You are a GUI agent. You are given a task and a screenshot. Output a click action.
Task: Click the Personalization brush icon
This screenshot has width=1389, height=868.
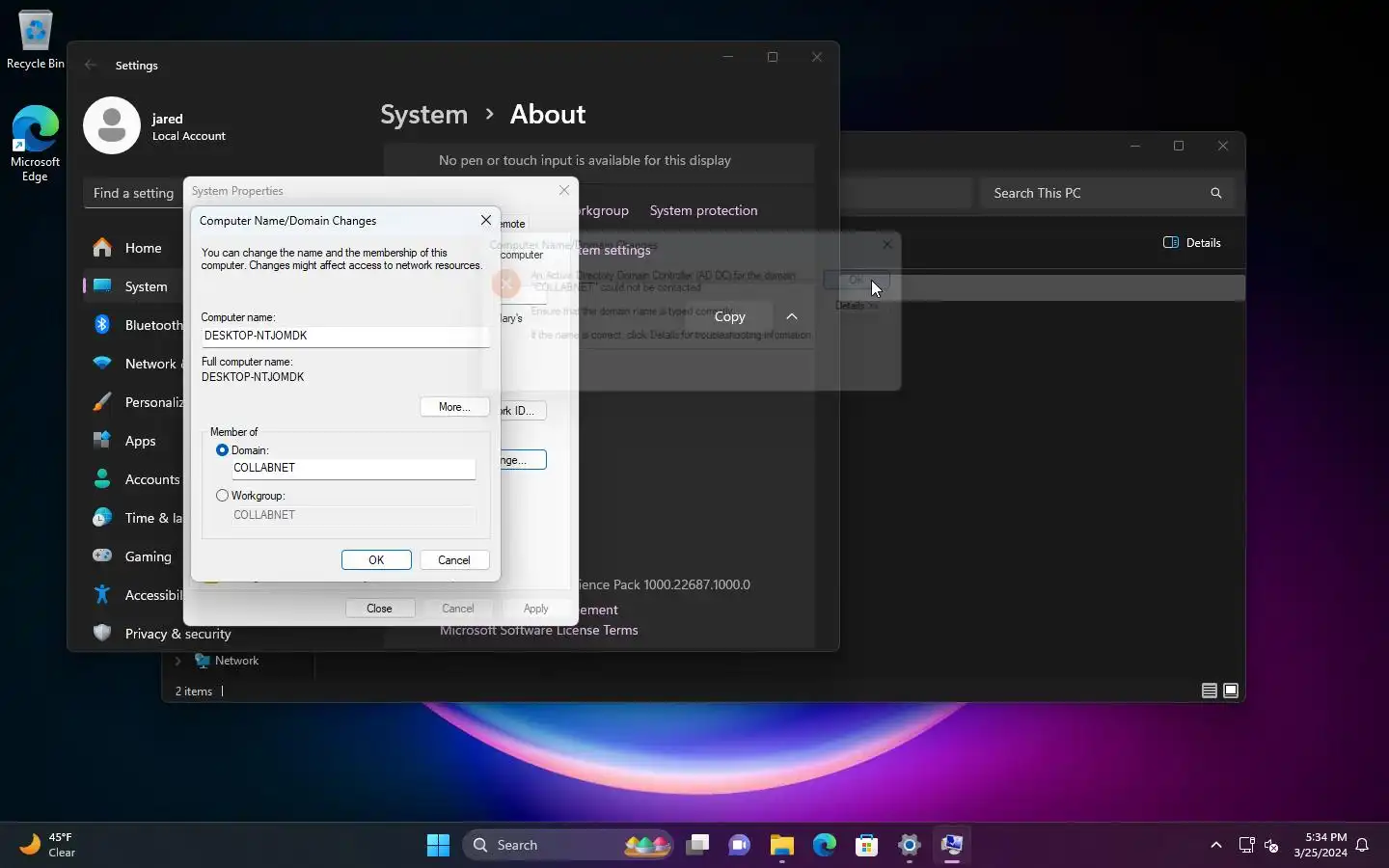[x=102, y=402]
